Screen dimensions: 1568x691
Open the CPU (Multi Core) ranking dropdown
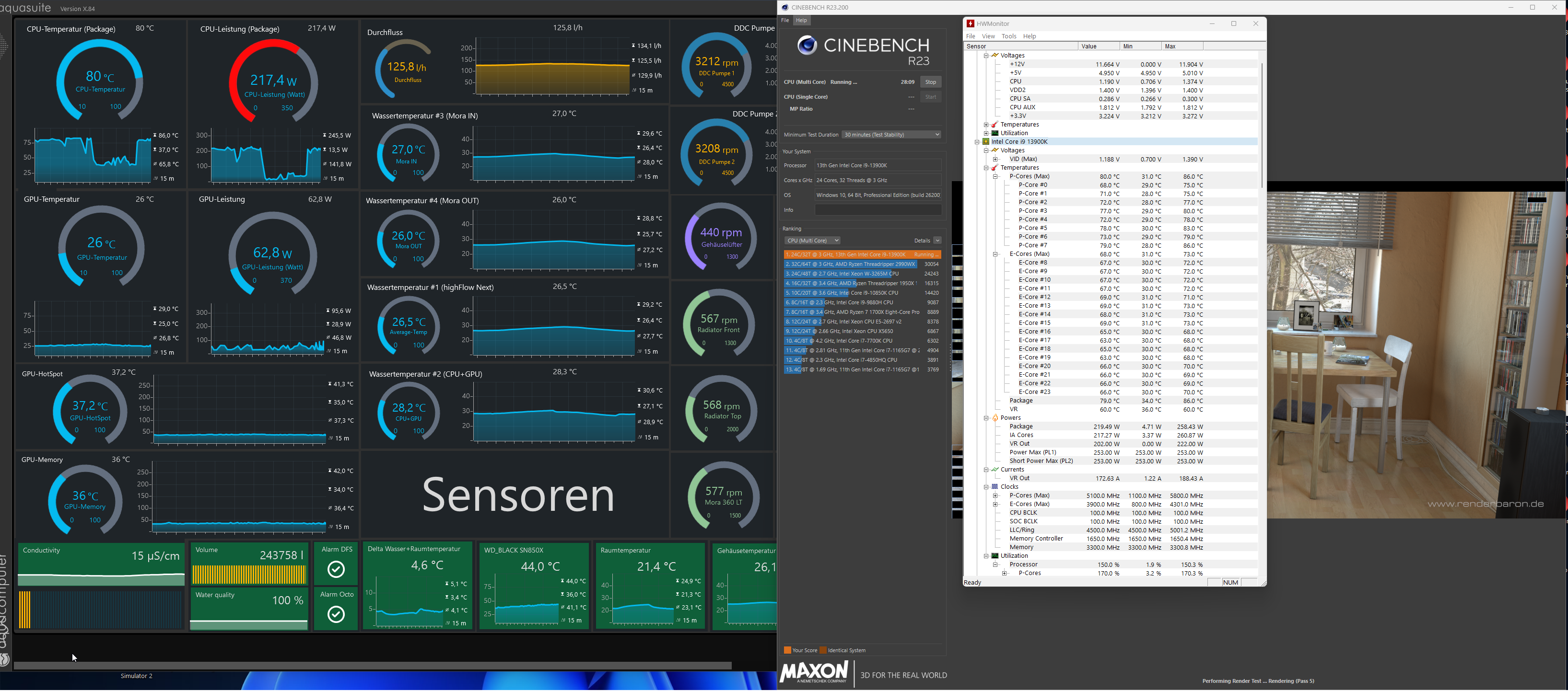pos(813,240)
